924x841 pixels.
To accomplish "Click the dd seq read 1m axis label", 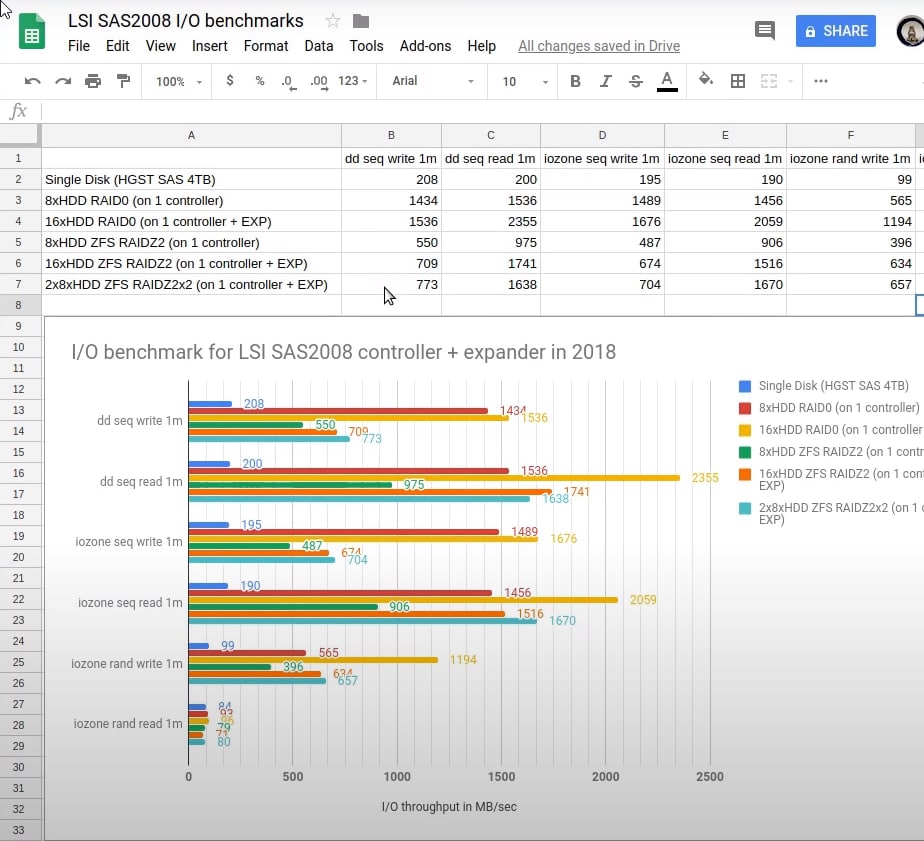I will [141, 481].
